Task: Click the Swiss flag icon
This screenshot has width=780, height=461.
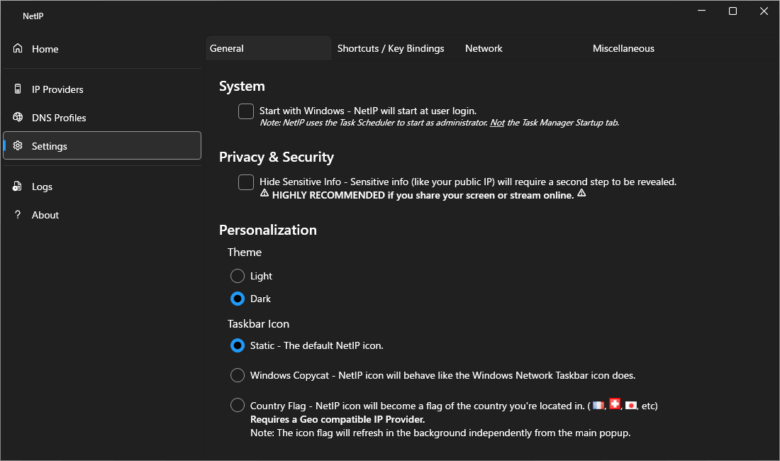Action: [615, 404]
